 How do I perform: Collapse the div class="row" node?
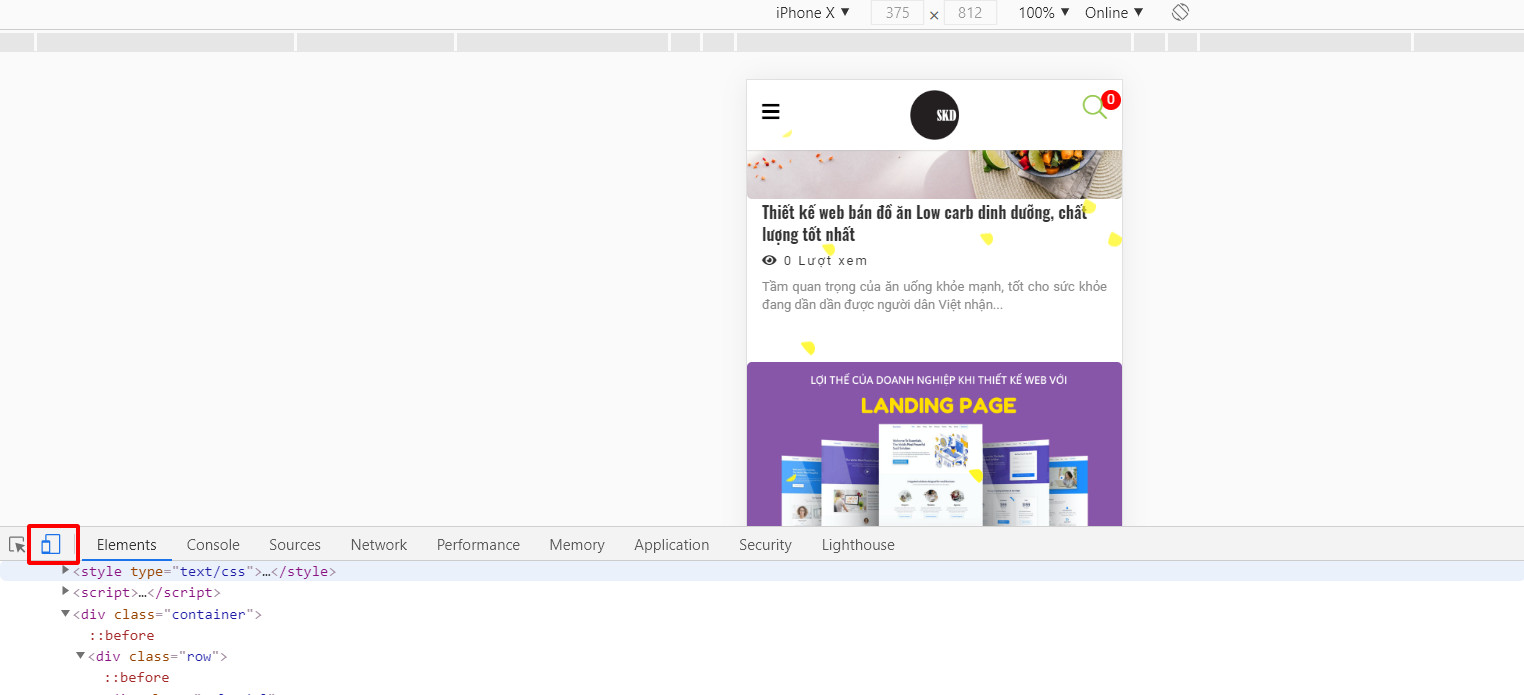tap(81, 655)
